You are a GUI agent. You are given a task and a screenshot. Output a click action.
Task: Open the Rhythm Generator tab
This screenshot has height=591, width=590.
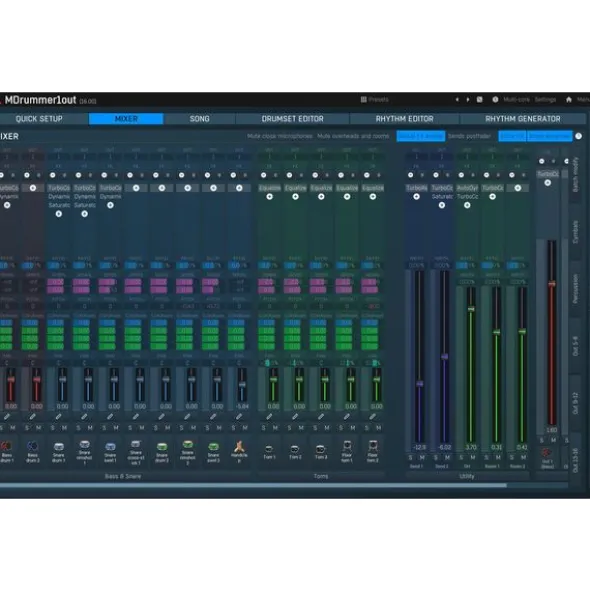coord(523,119)
